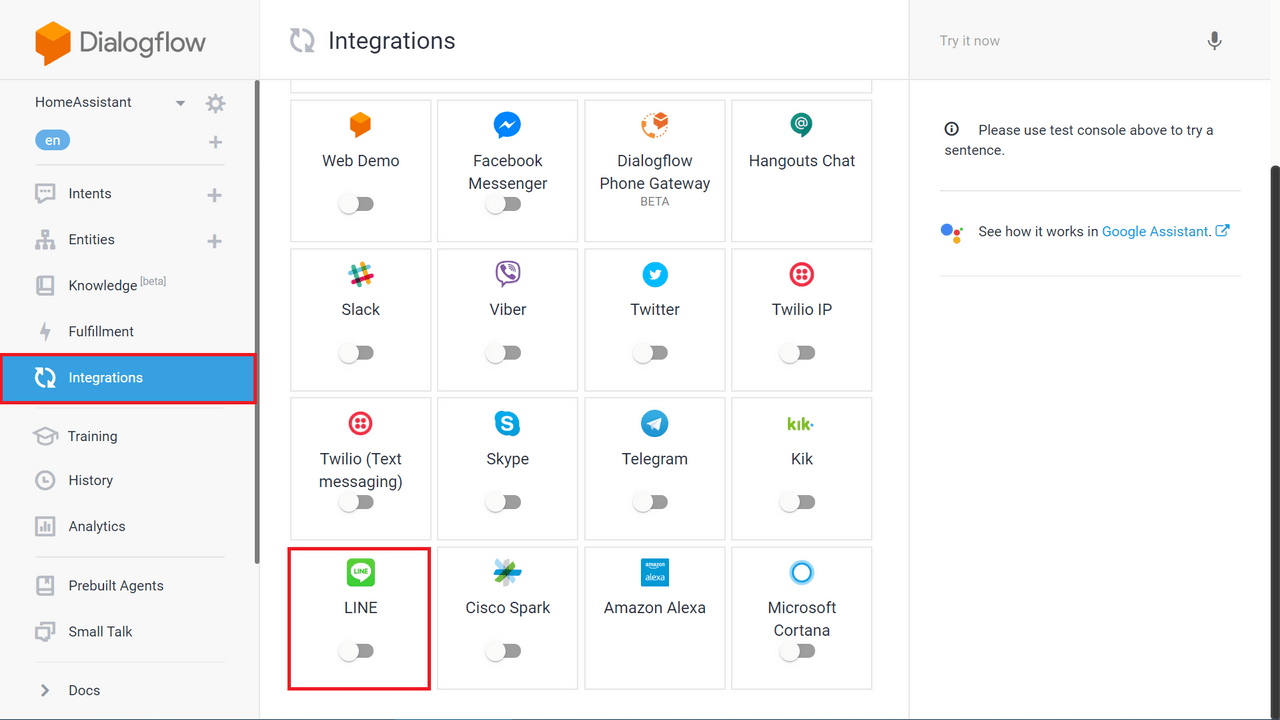
Task: Click the Amazon Alexa icon
Action: 654,572
